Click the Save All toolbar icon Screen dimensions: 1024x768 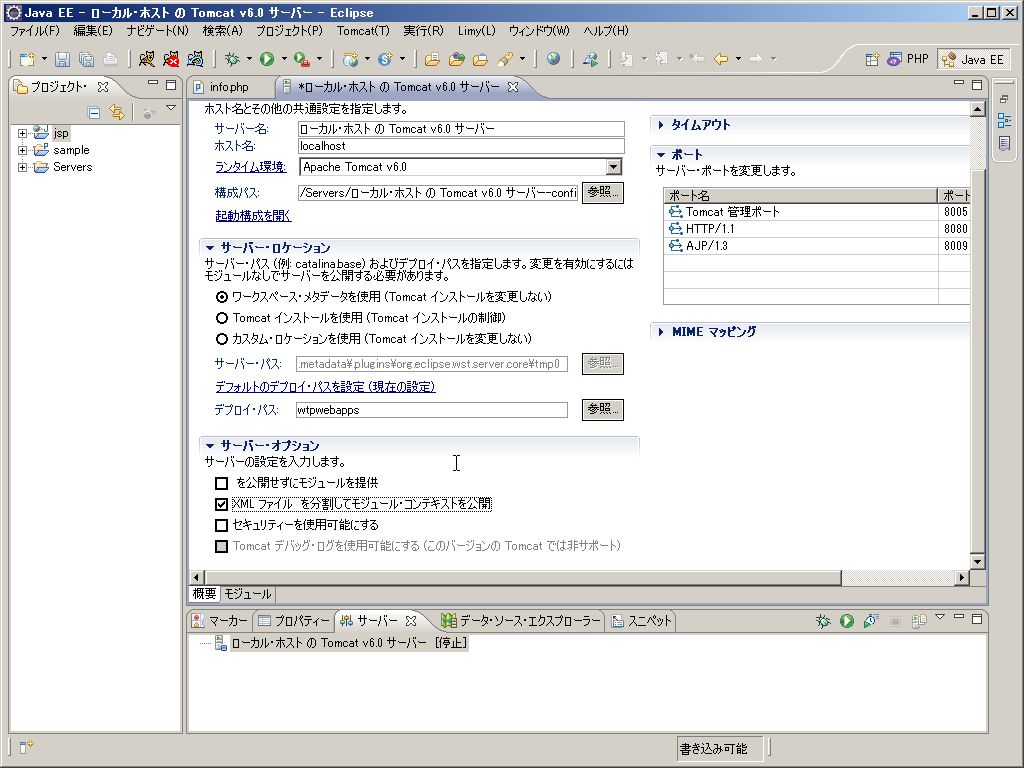[86, 59]
